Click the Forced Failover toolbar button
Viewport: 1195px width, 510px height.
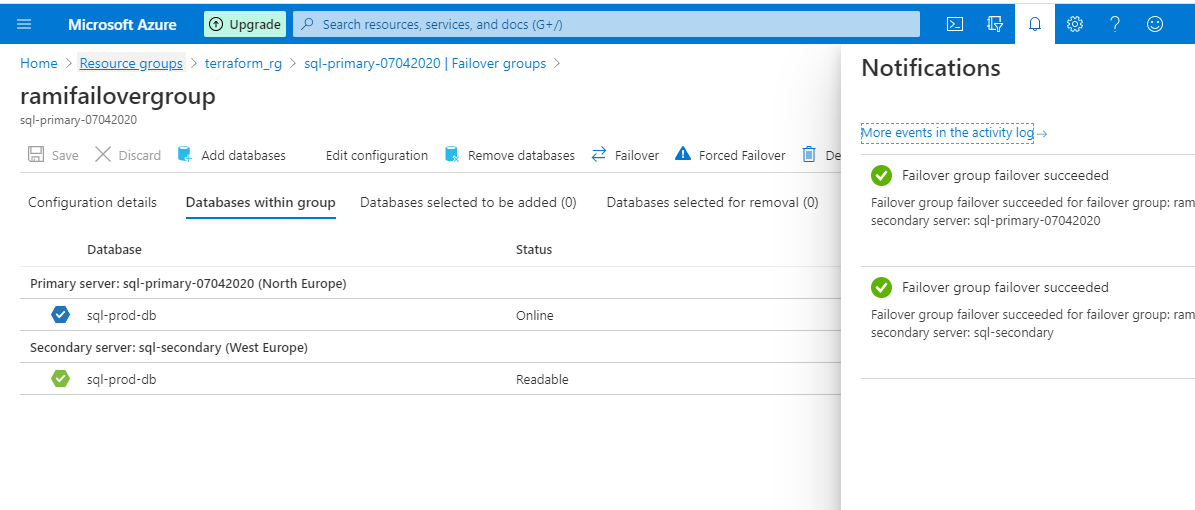pos(730,155)
